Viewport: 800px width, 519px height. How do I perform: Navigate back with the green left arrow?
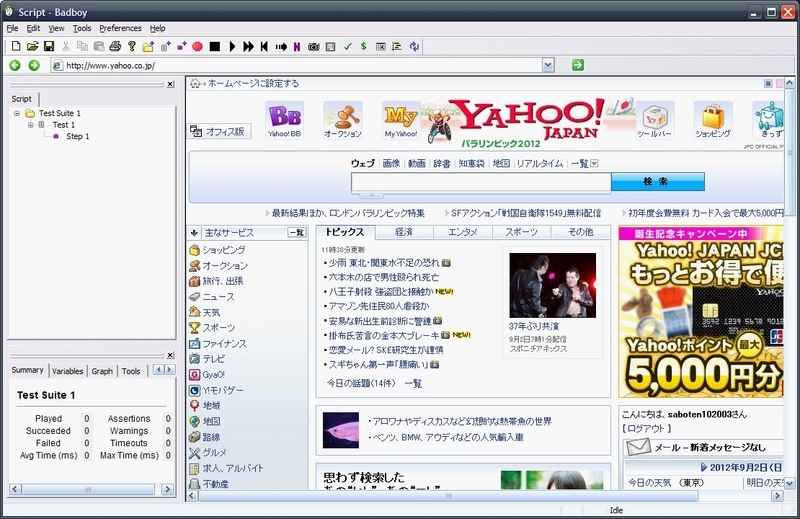tap(15, 65)
